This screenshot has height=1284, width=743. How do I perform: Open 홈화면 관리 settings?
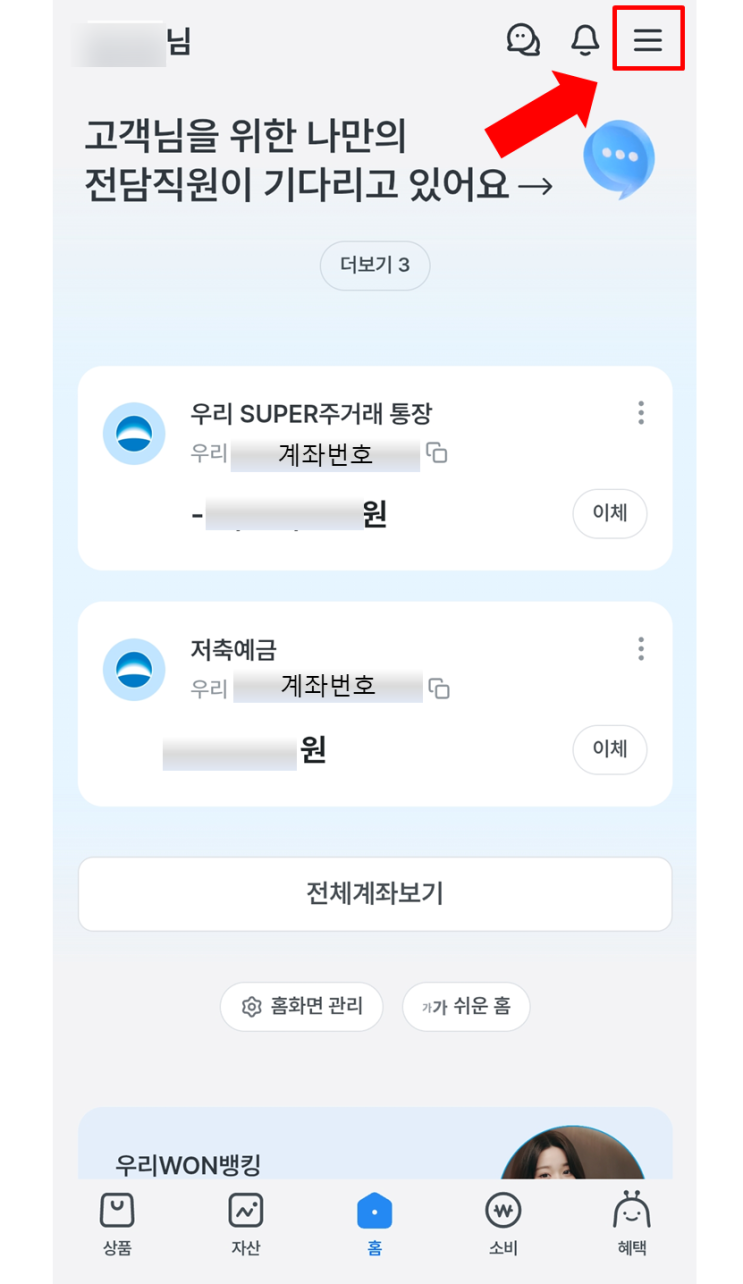(301, 1006)
